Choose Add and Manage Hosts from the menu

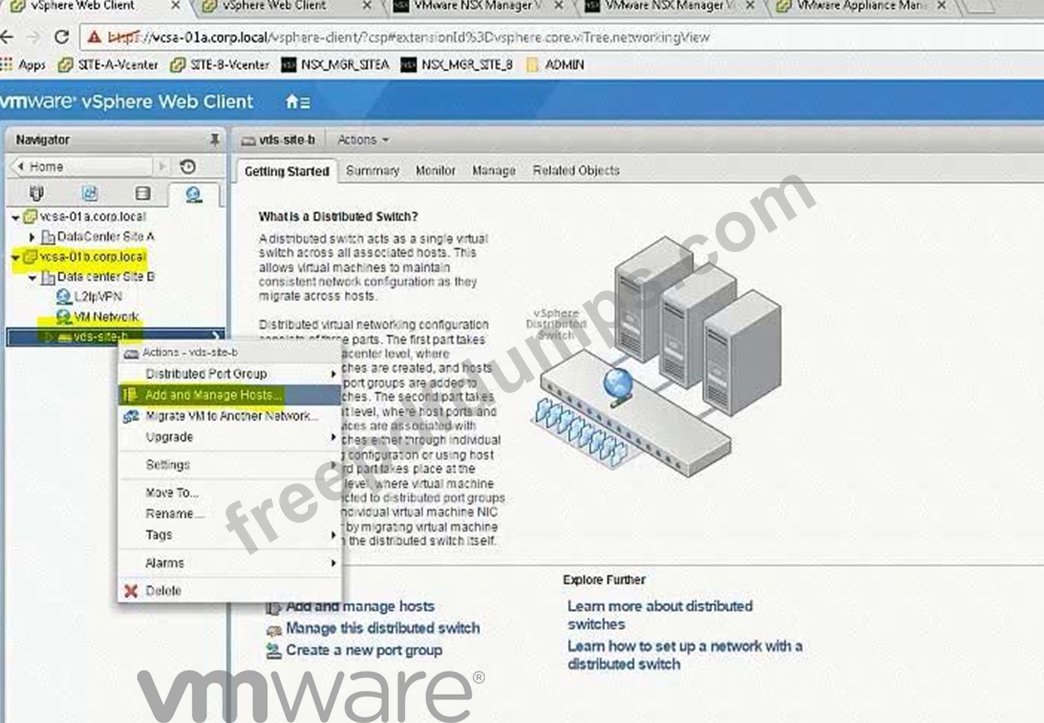pos(230,395)
